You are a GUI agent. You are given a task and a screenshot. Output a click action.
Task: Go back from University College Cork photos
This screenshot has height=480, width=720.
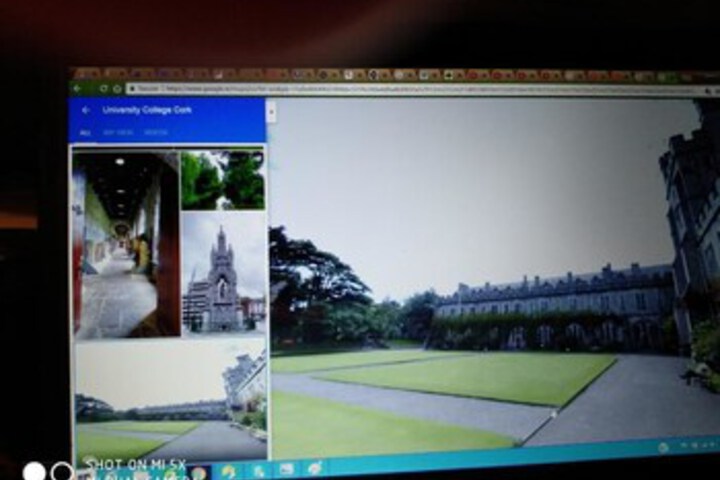85,110
